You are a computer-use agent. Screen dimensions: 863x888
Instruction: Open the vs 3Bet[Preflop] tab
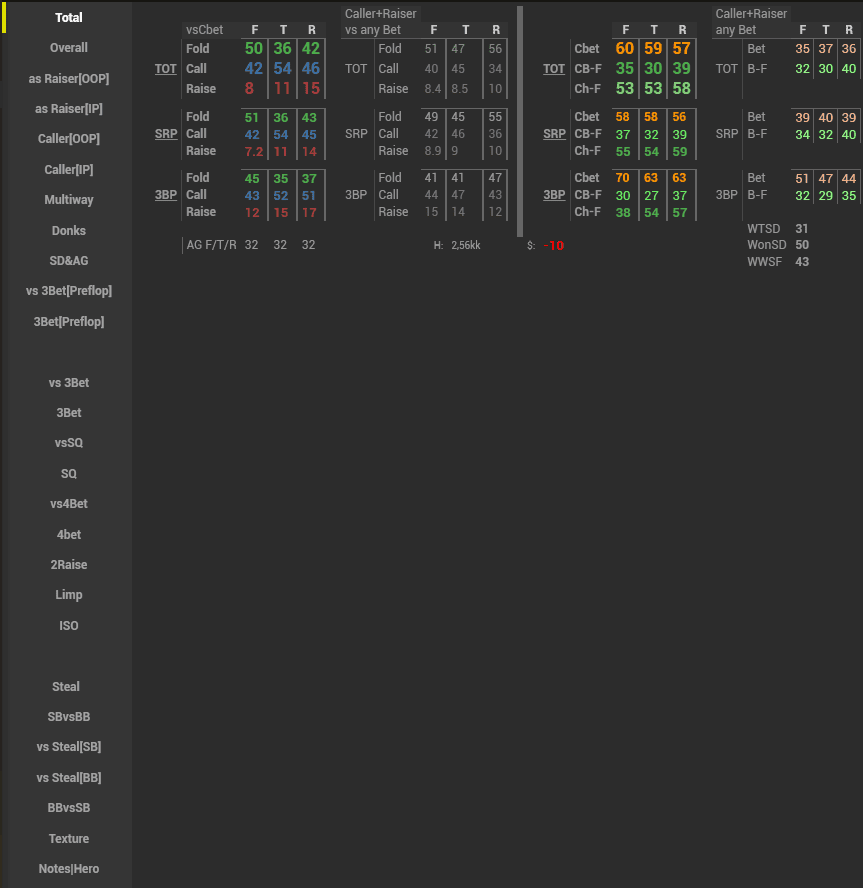(68, 291)
